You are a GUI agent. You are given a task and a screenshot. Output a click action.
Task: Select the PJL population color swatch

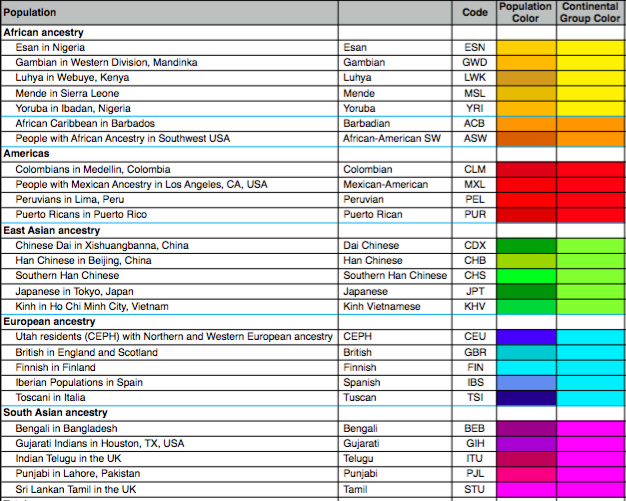(x=526, y=474)
